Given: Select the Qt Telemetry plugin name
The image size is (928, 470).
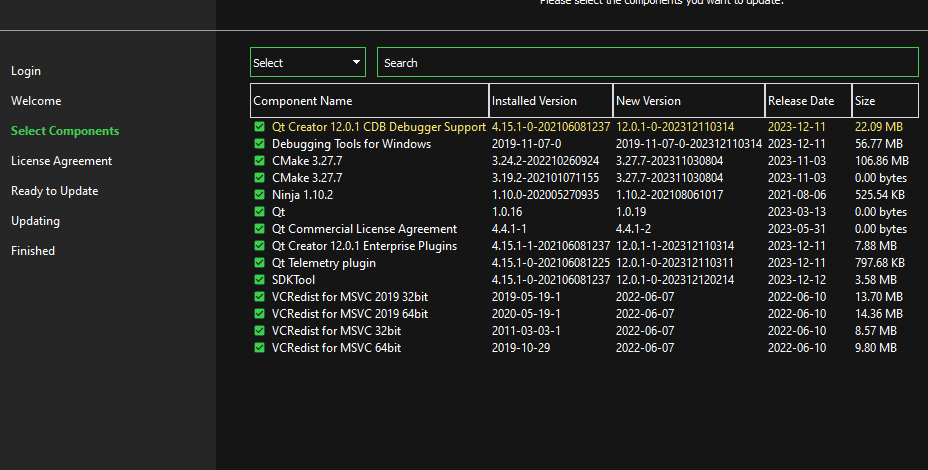Looking at the screenshot, I should coord(324,263).
